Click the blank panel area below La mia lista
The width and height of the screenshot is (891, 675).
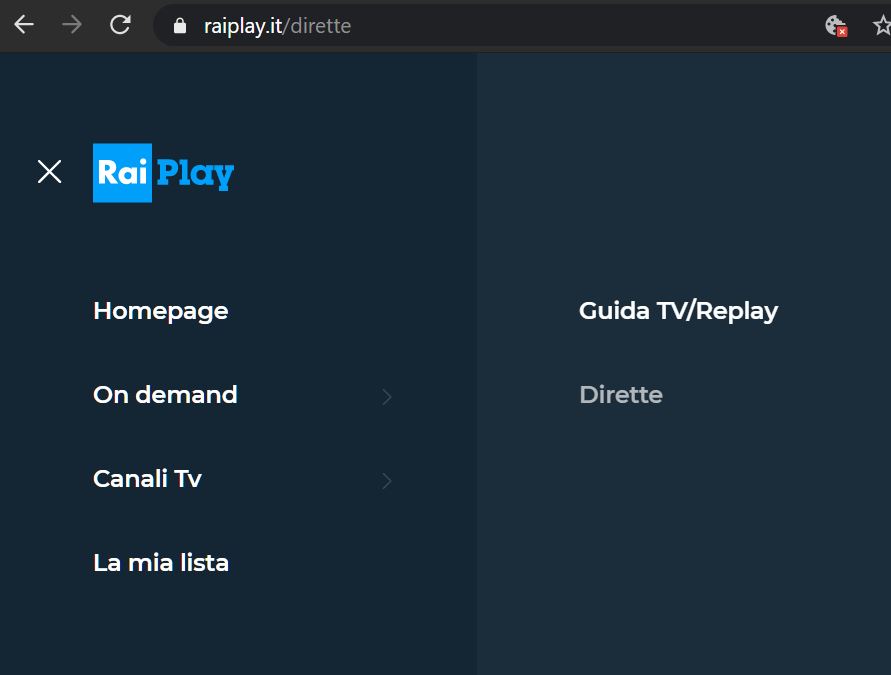point(240,630)
